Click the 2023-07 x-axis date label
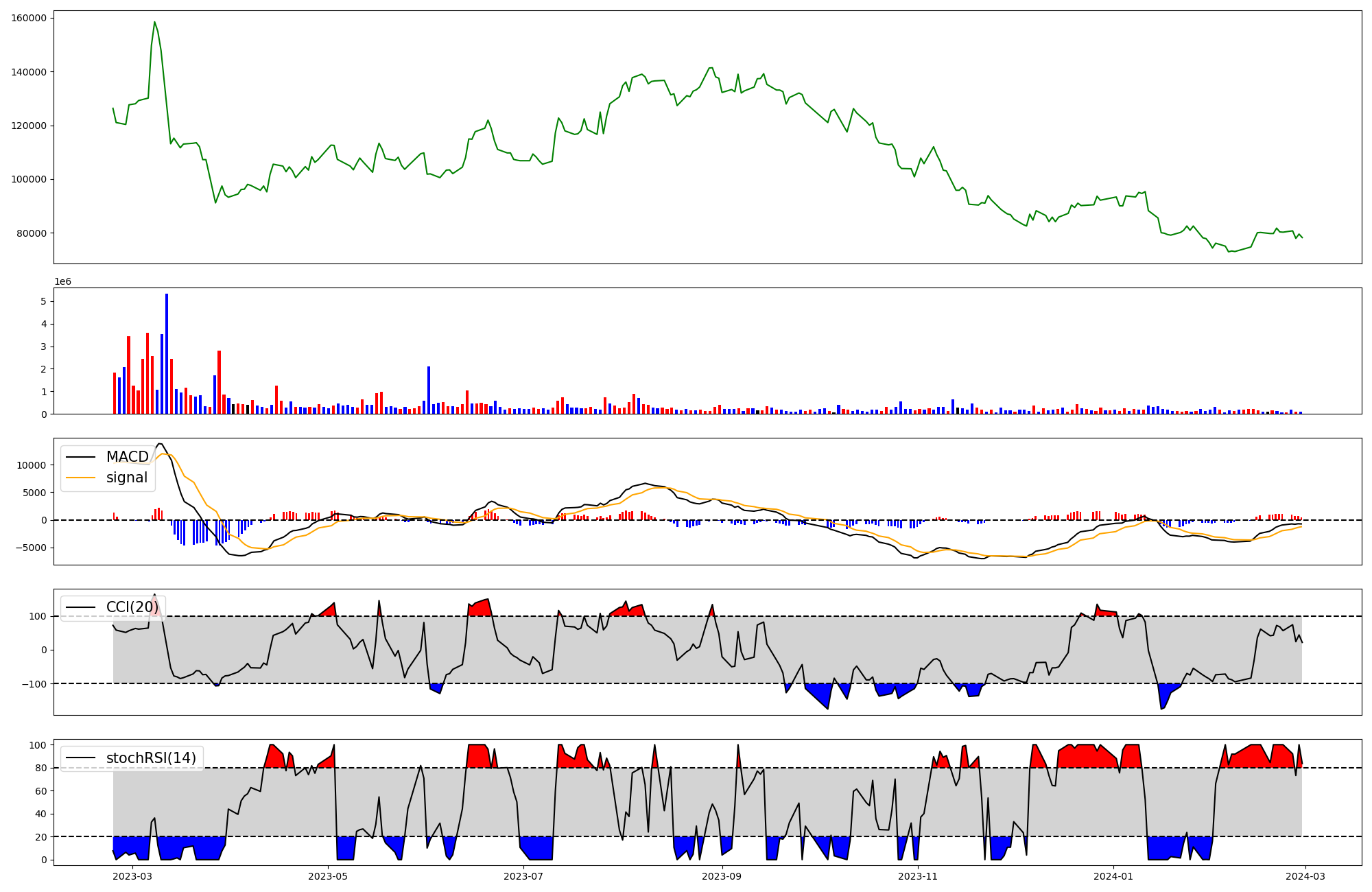Image resolution: width=1372 pixels, height=892 pixels. (x=524, y=876)
